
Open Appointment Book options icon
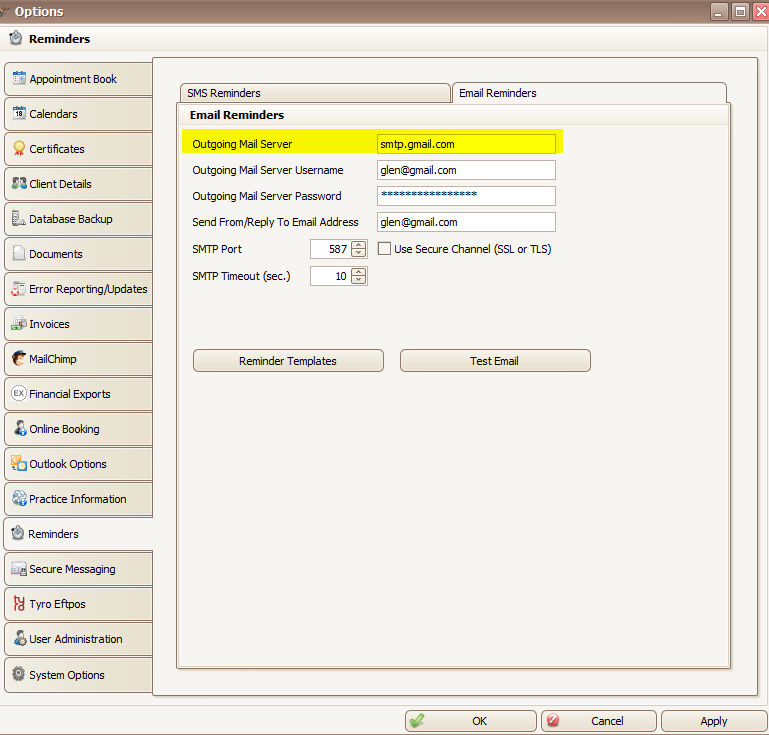[x=19, y=78]
